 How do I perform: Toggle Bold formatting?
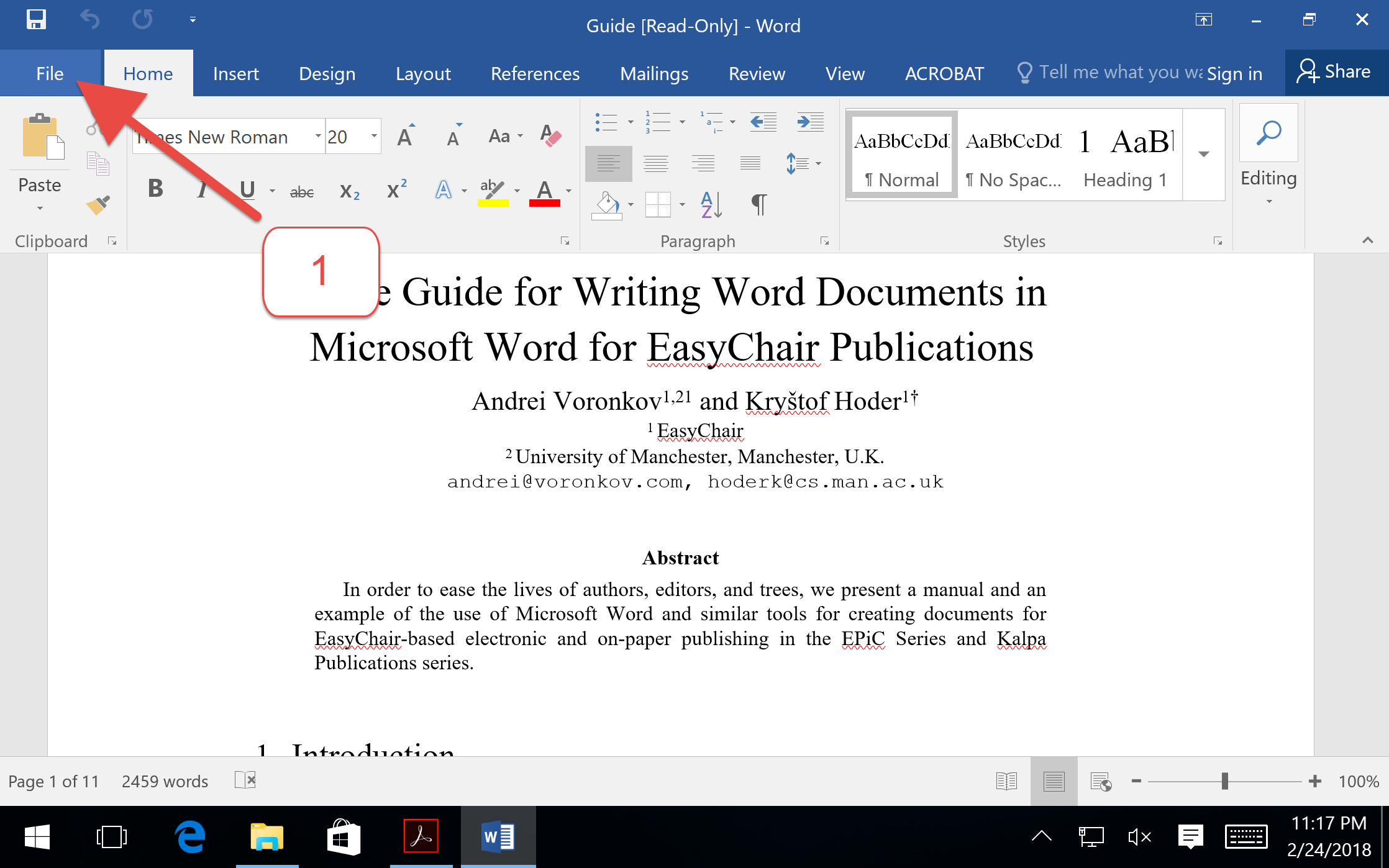pyautogui.click(x=155, y=189)
